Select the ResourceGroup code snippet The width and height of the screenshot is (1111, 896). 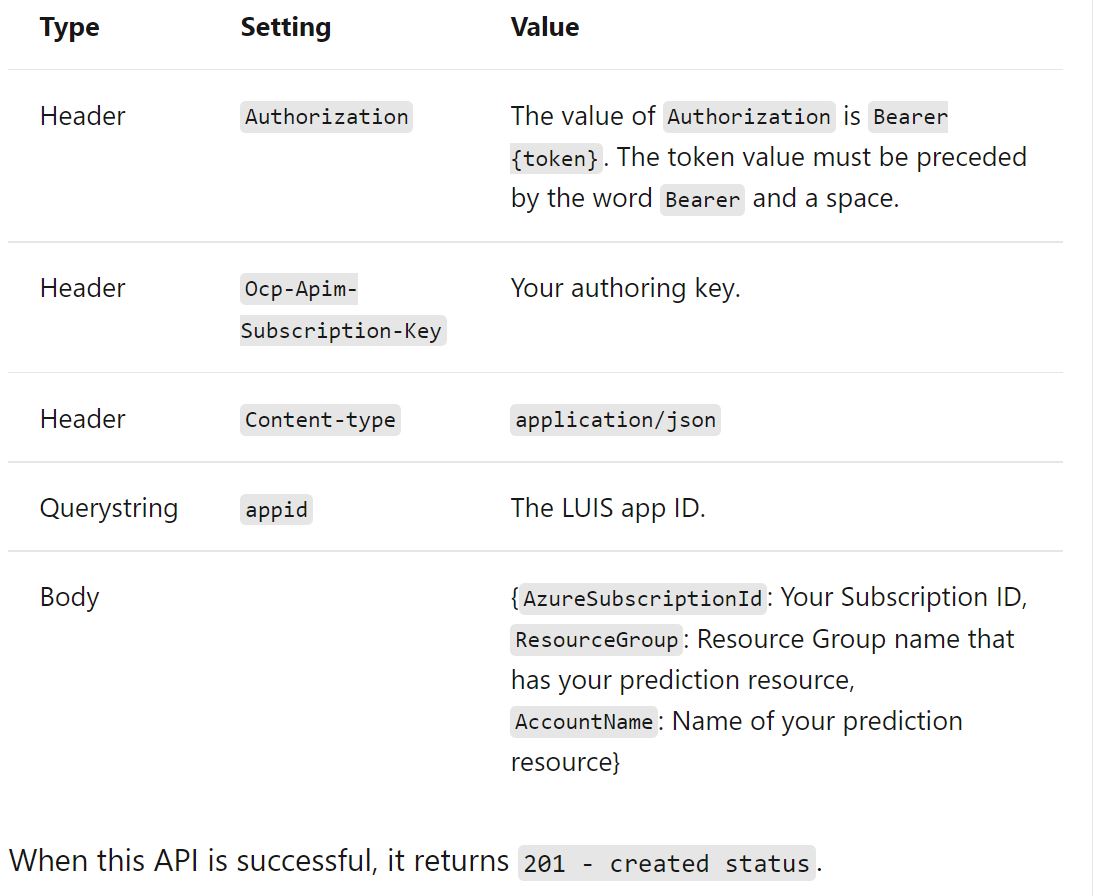[597, 640]
